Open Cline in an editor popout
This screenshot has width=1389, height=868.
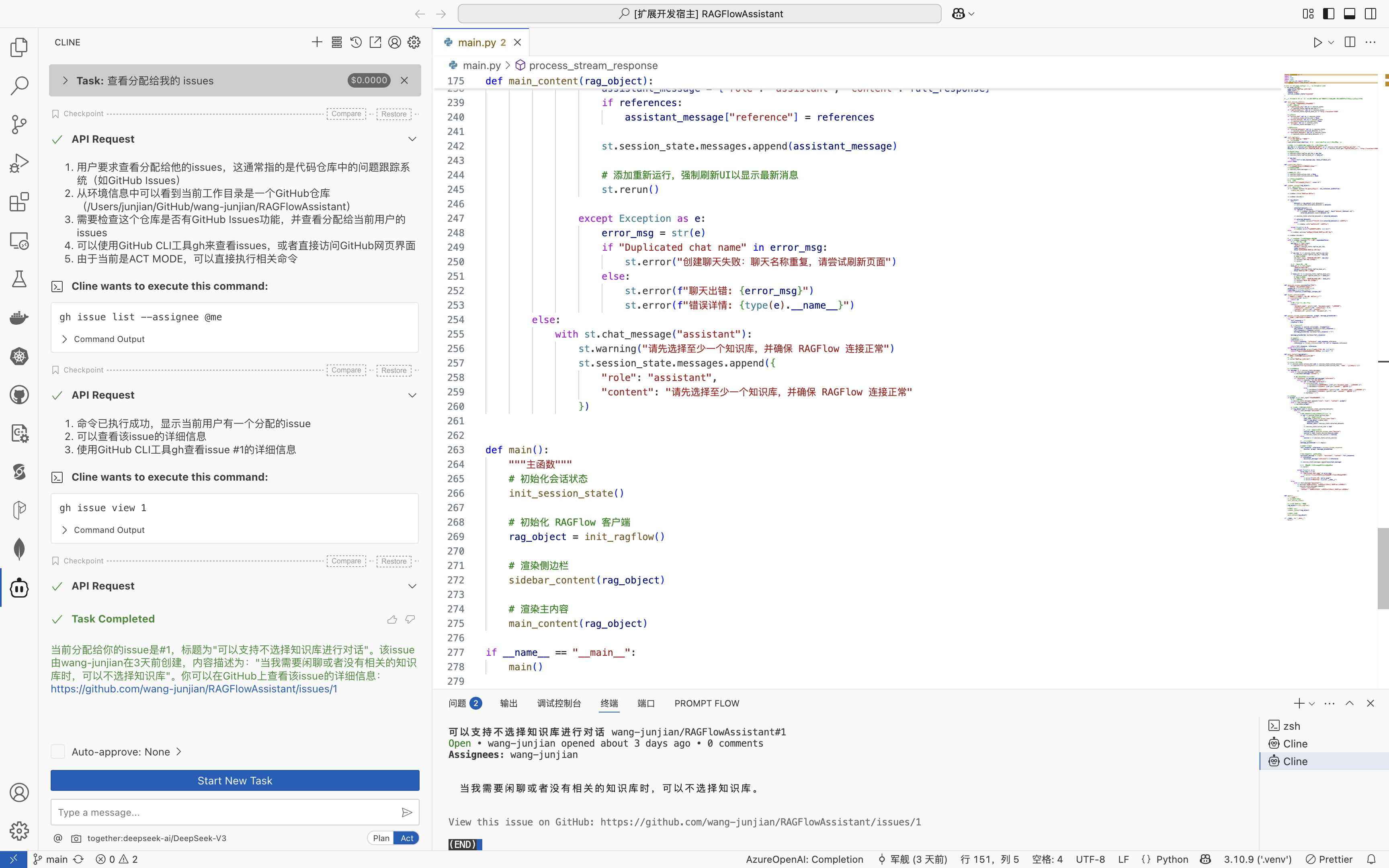375,43
